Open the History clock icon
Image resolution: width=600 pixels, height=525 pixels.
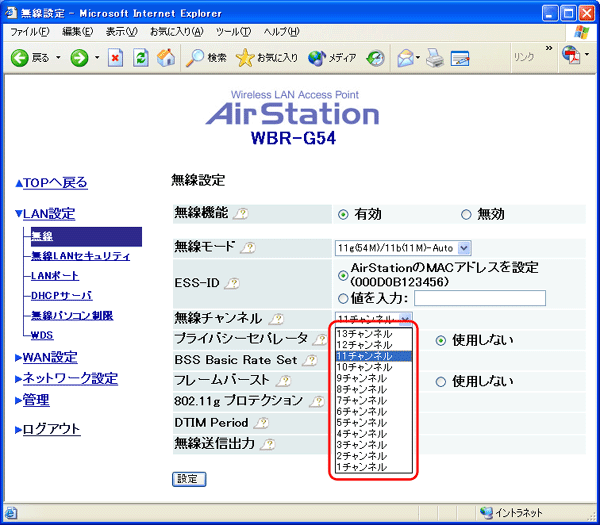pyautogui.click(x=375, y=58)
